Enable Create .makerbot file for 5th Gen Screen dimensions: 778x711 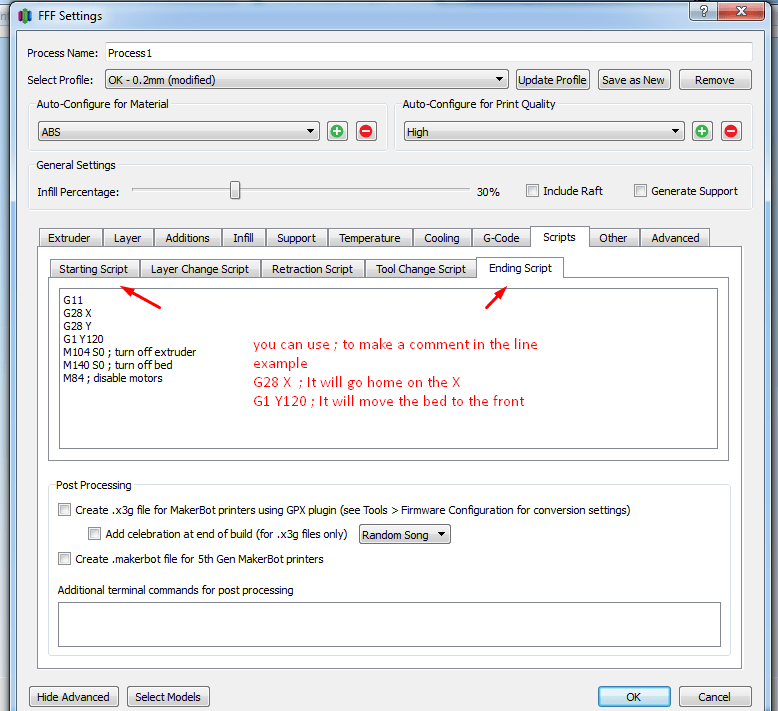point(65,559)
